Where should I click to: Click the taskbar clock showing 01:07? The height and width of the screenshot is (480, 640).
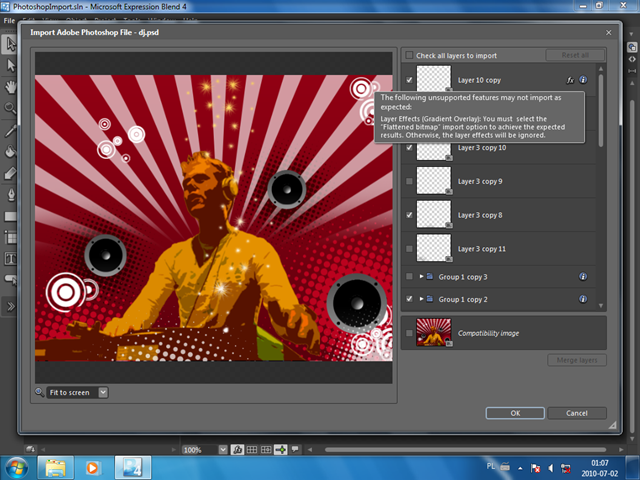600,468
